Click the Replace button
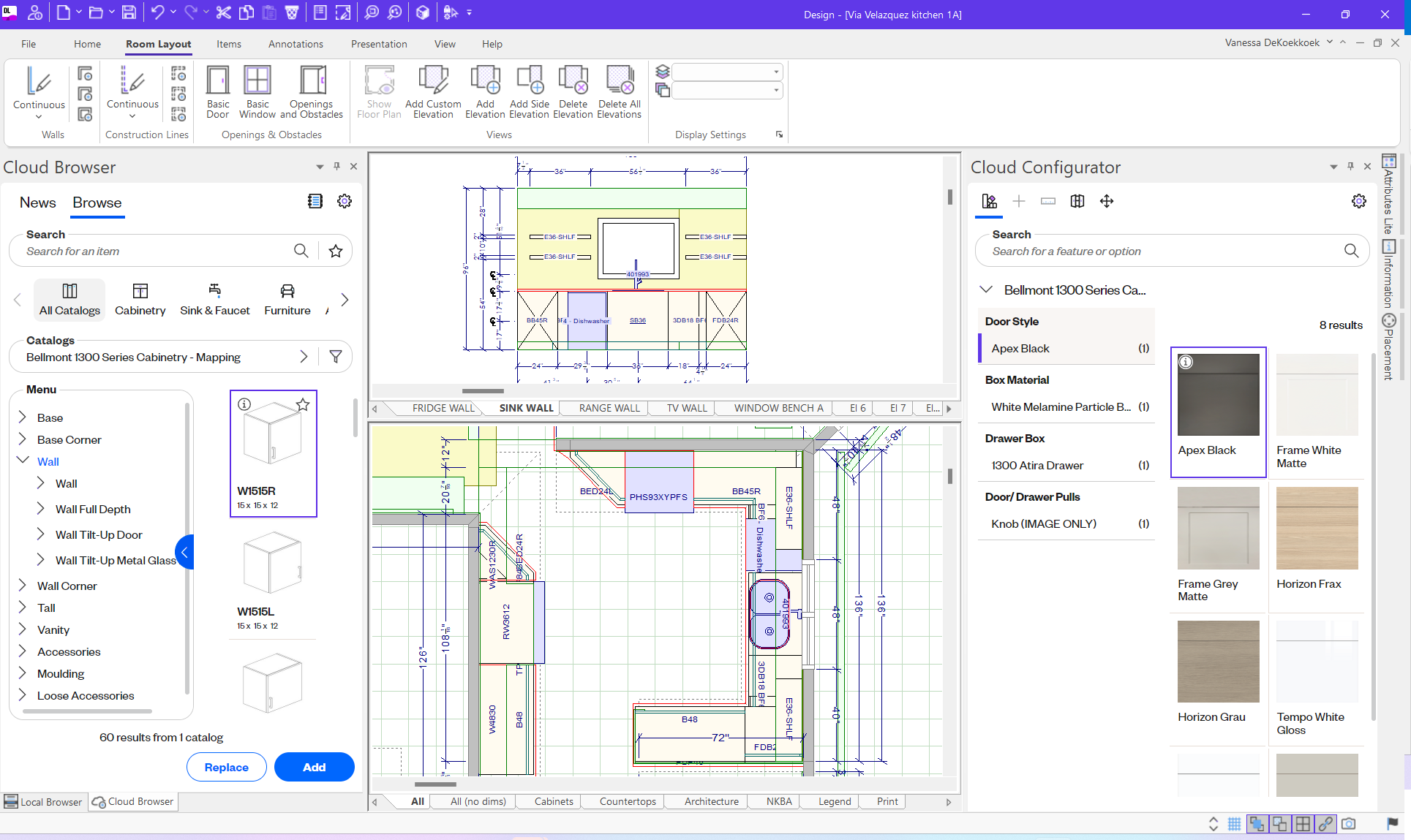This screenshot has height=840, width=1411. pos(227,767)
